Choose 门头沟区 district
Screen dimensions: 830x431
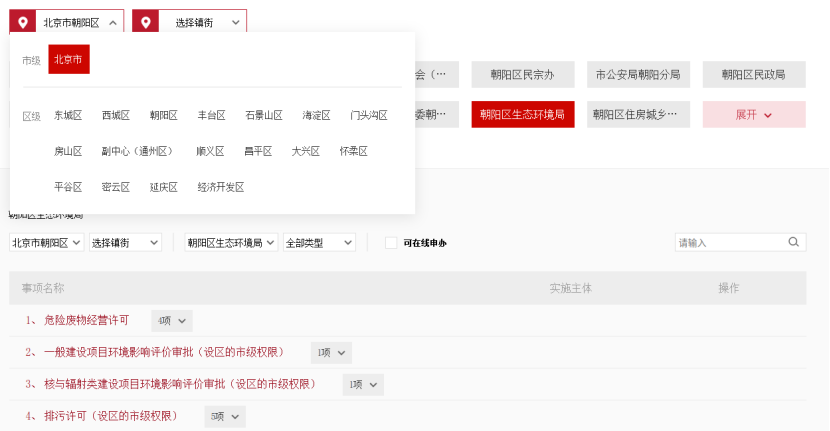368,115
